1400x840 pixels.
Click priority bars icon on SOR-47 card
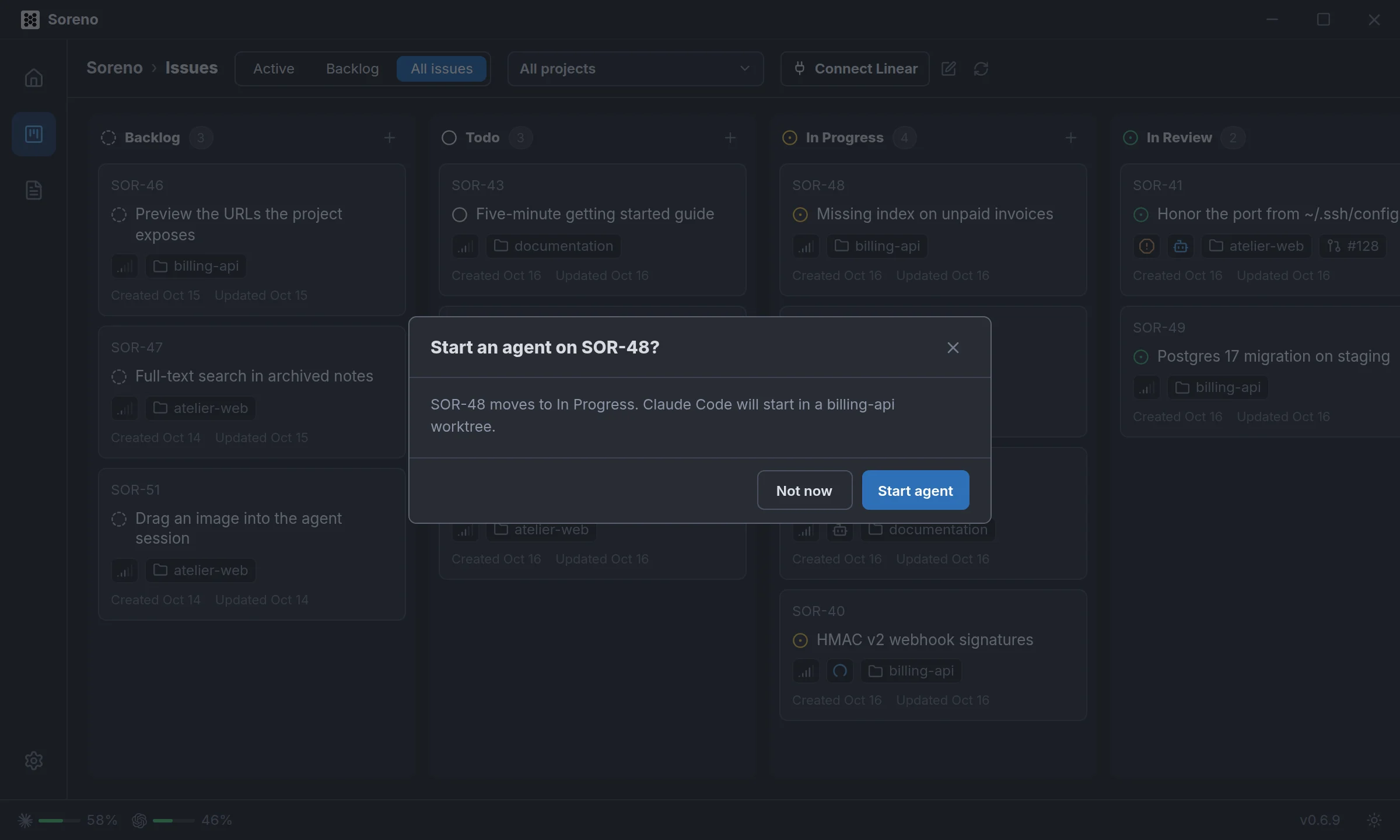[125, 408]
